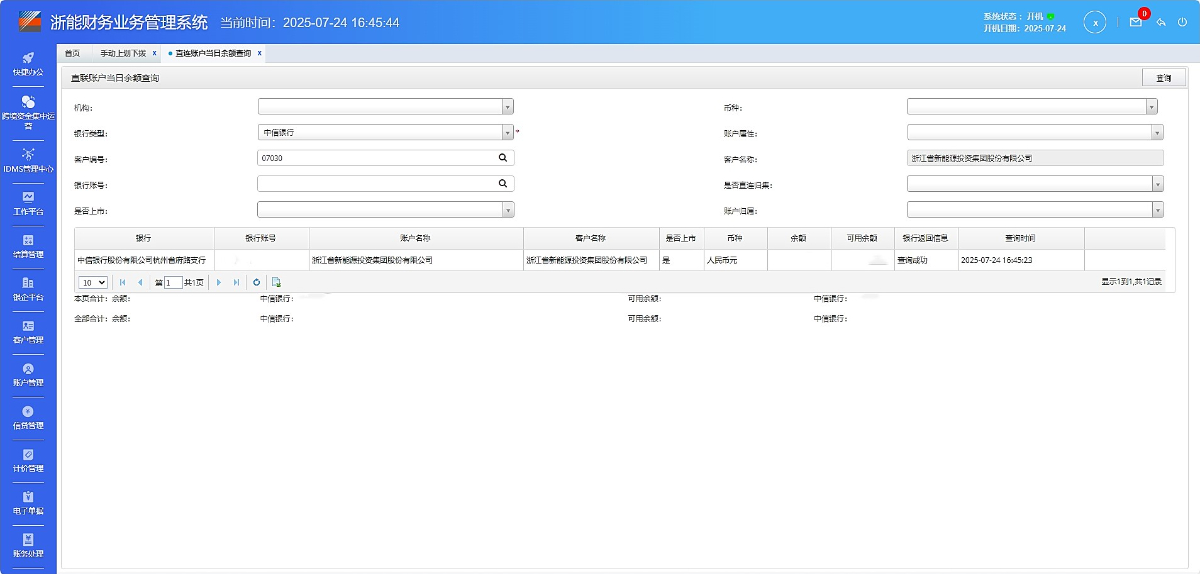Go to next page arrow
1200x574 pixels.
point(219,283)
